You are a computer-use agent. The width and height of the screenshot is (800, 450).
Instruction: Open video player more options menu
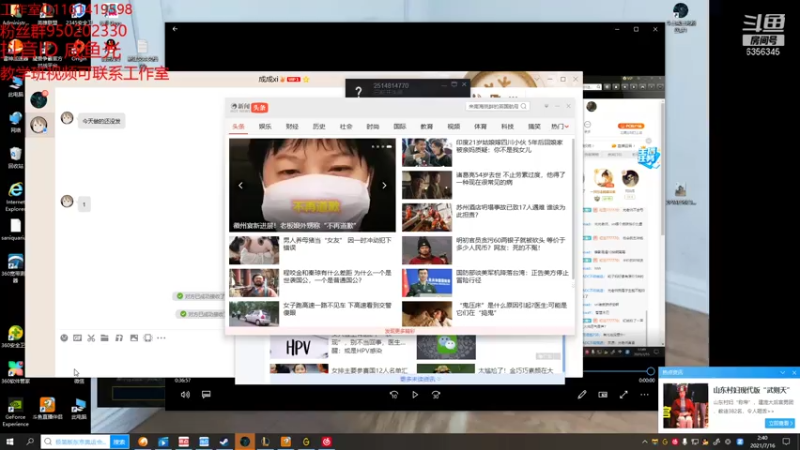tap(644, 394)
